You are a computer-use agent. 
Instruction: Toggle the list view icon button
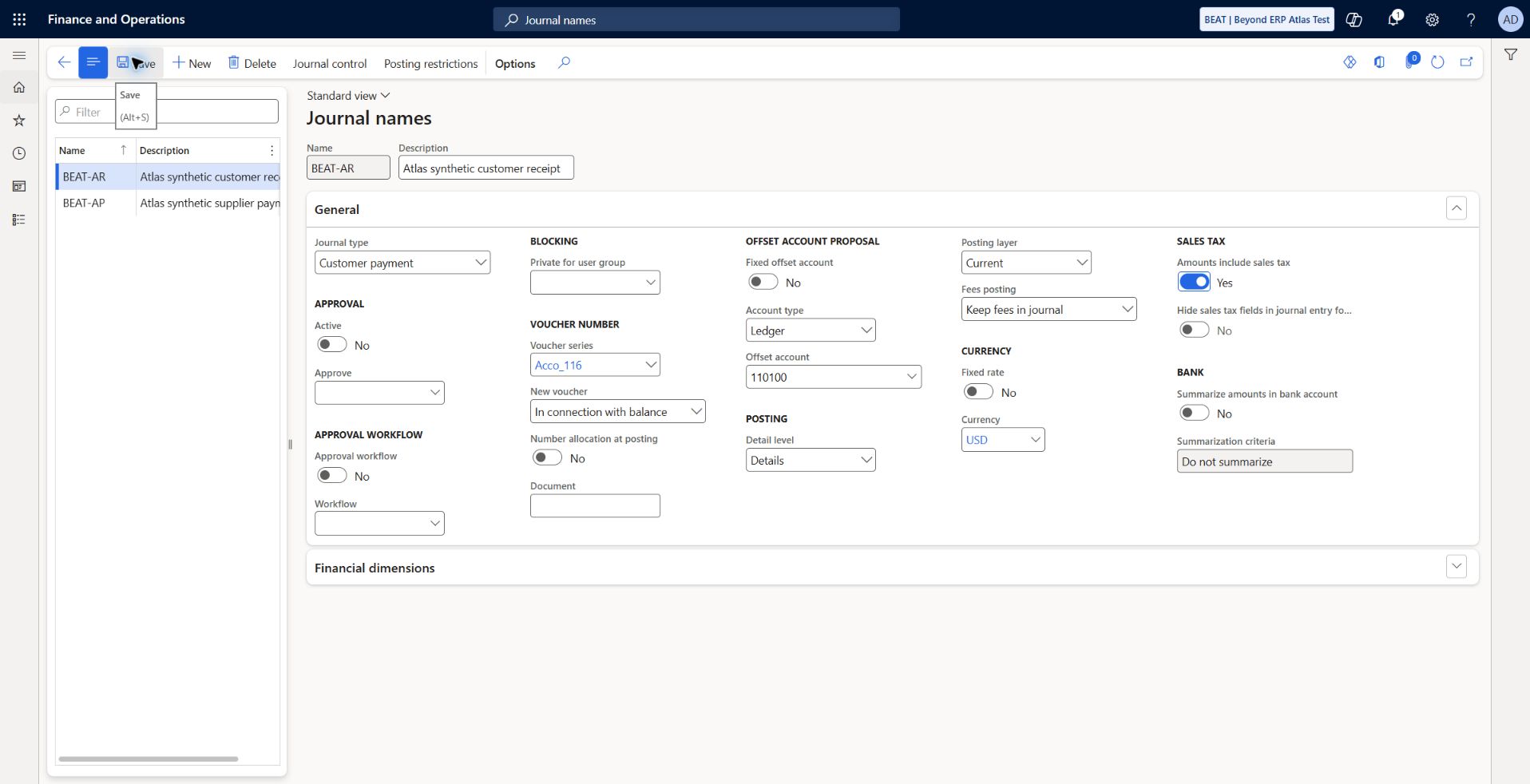[x=93, y=63]
